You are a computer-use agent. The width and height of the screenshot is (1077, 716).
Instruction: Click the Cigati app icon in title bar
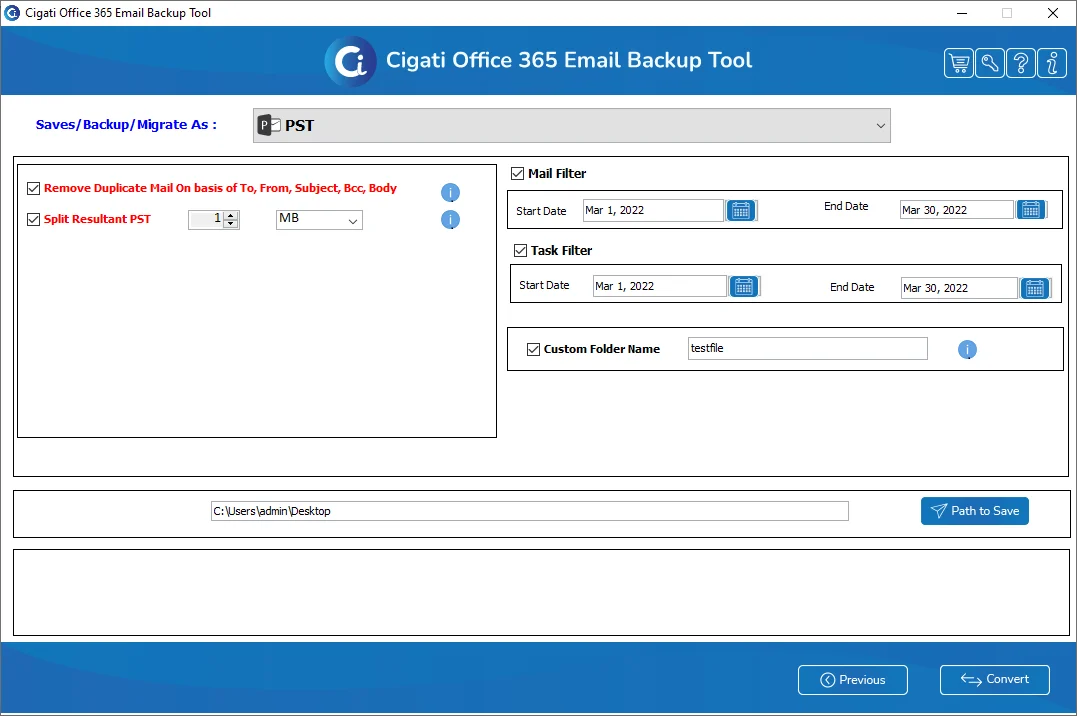[x=12, y=12]
